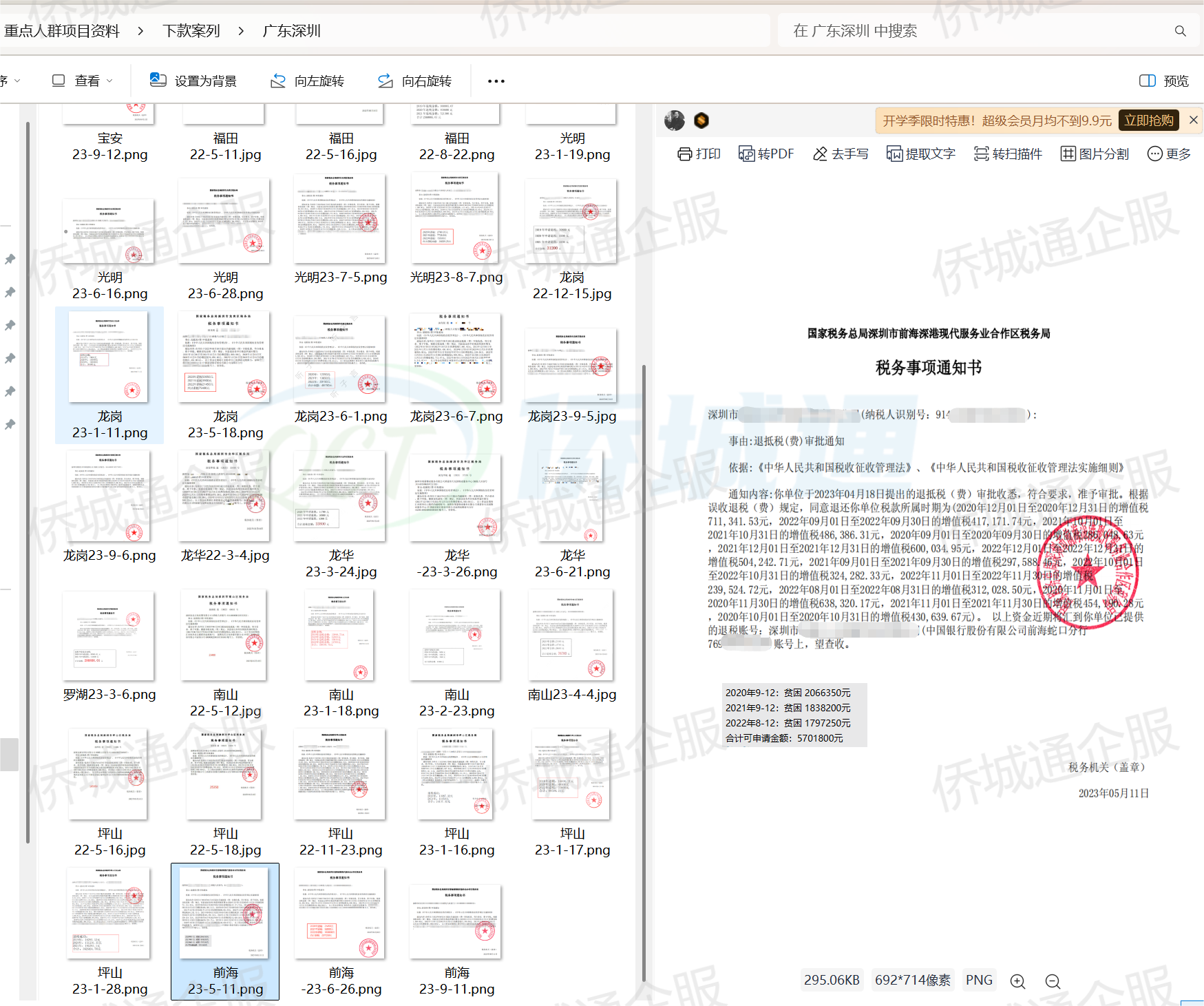
Task: Go back to 重点人群项目资料 folder
Action: pyautogui.click(x=62, y=30)
